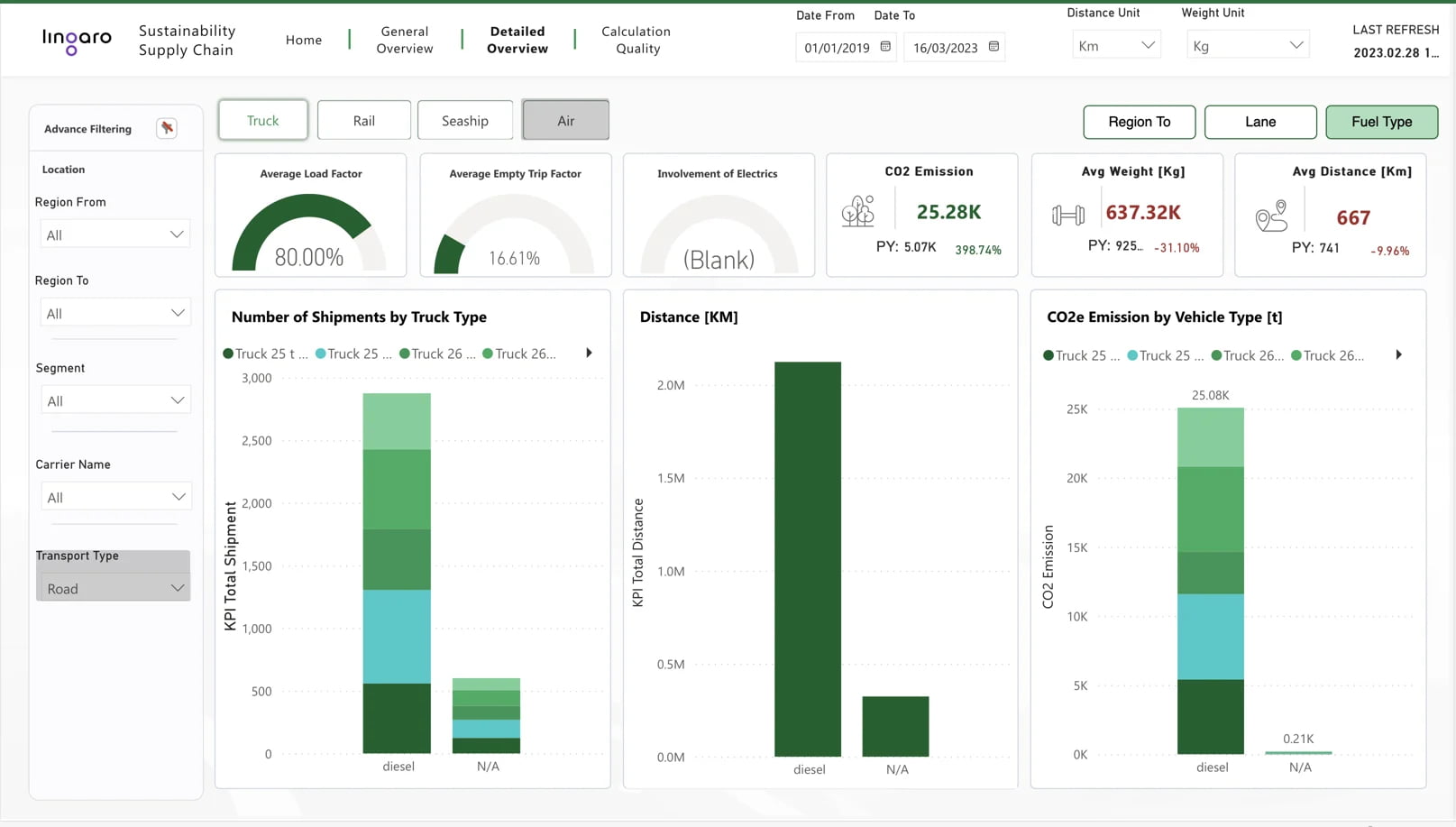
Task: Click the Region To view button
Action: (1139, 122)
